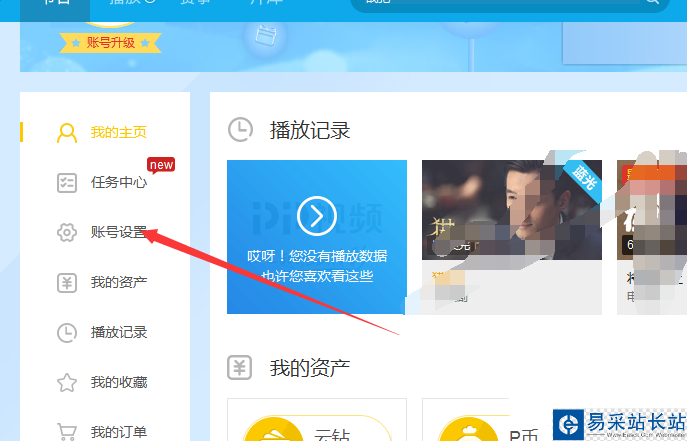Open the gear icon for 账号设置

(x=67, y=233)
